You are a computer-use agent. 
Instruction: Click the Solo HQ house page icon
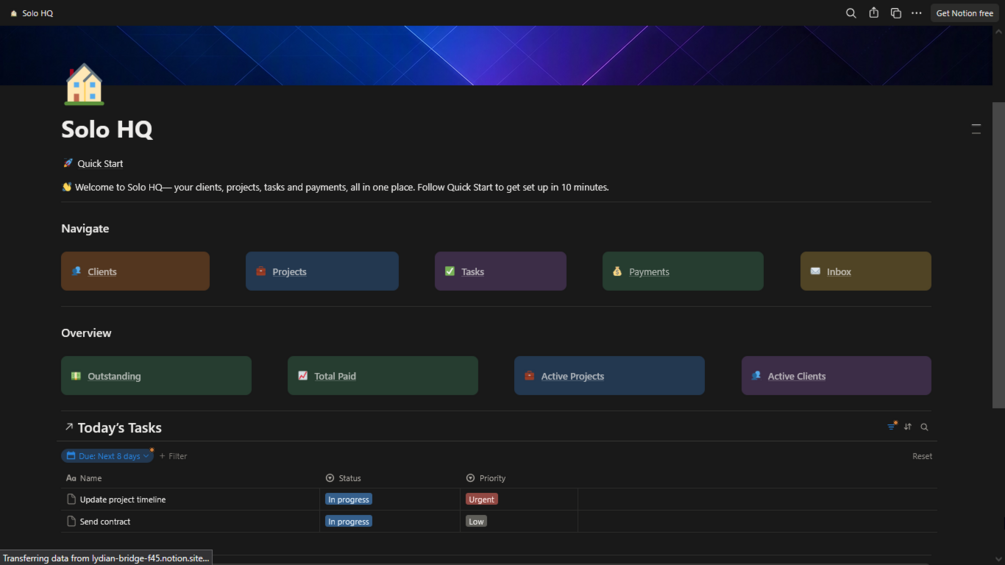[84, 85]
